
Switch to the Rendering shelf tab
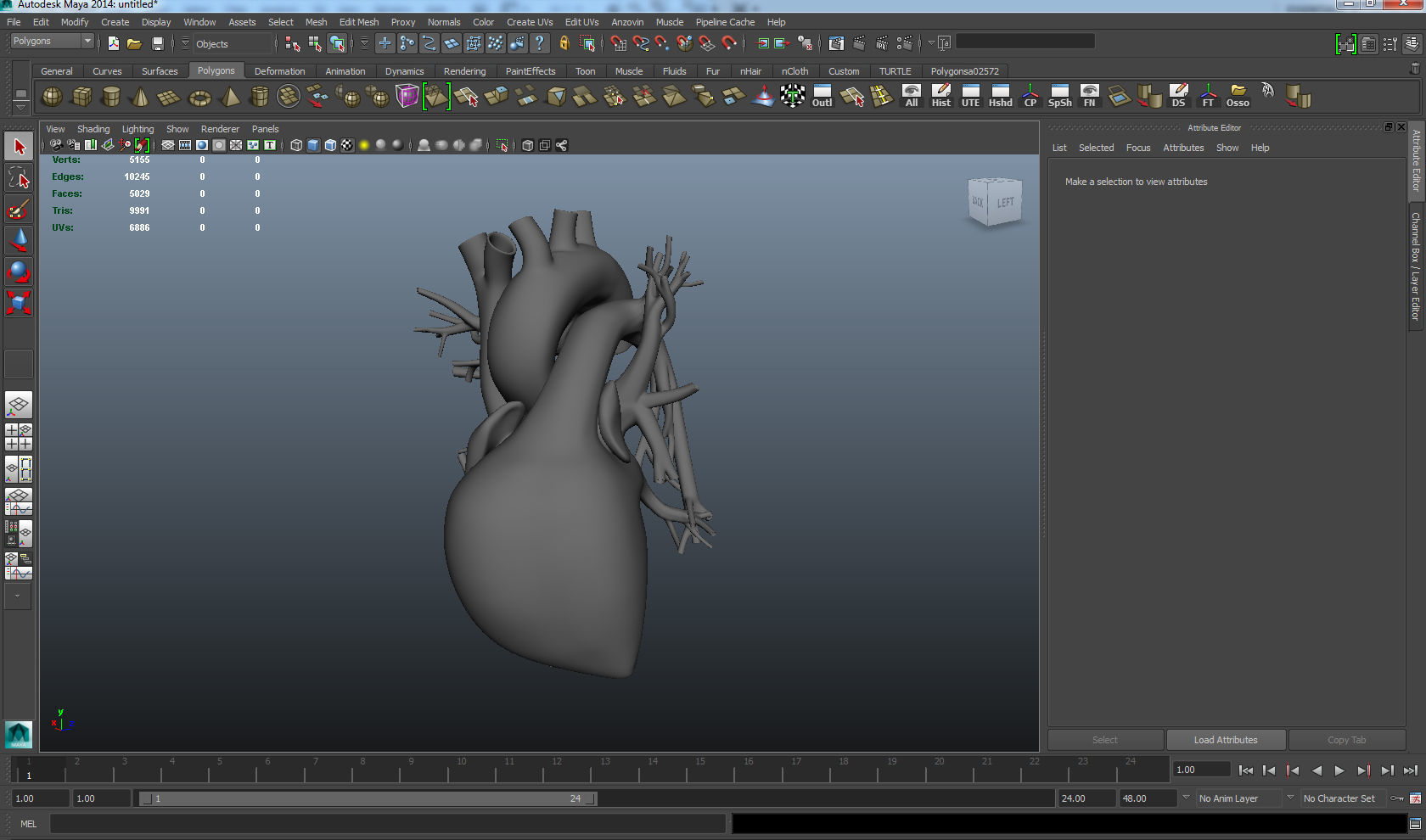click(464, 71)
